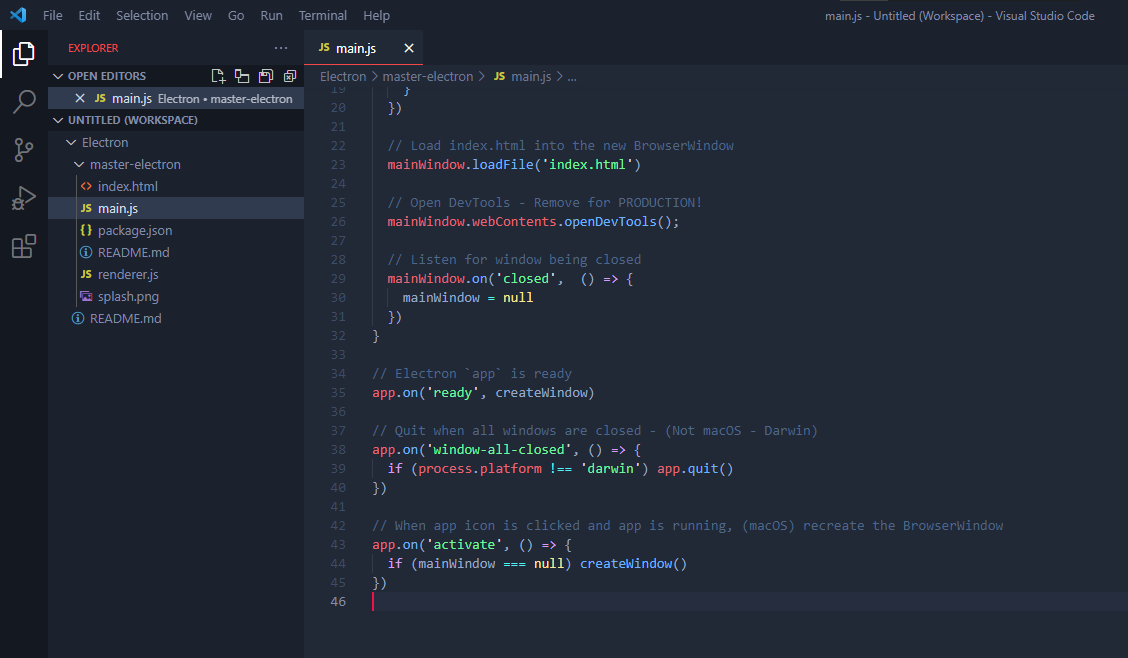The height and width of the screenshot is (658, 1128).
Task: Open breadcrumb dropdown for master-electron
Action: pyautogui.click(x=428, y=76)
